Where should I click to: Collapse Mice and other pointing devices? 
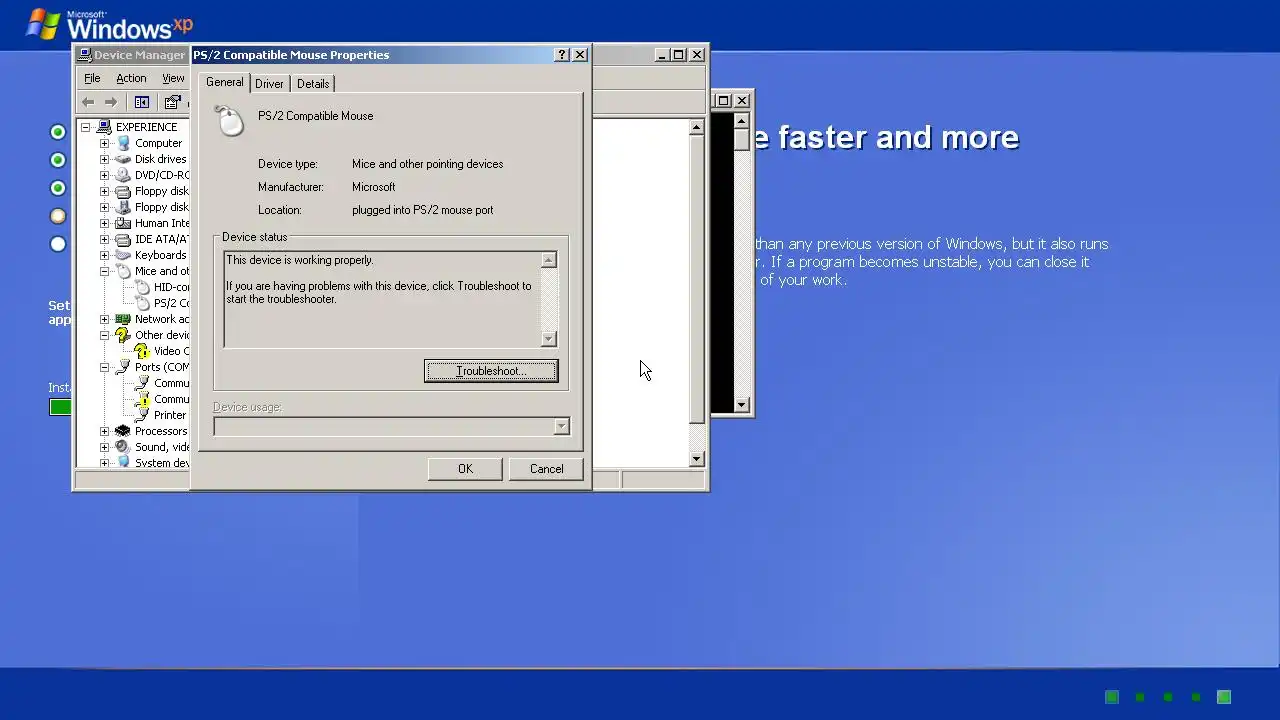click(x=104, y=271)
